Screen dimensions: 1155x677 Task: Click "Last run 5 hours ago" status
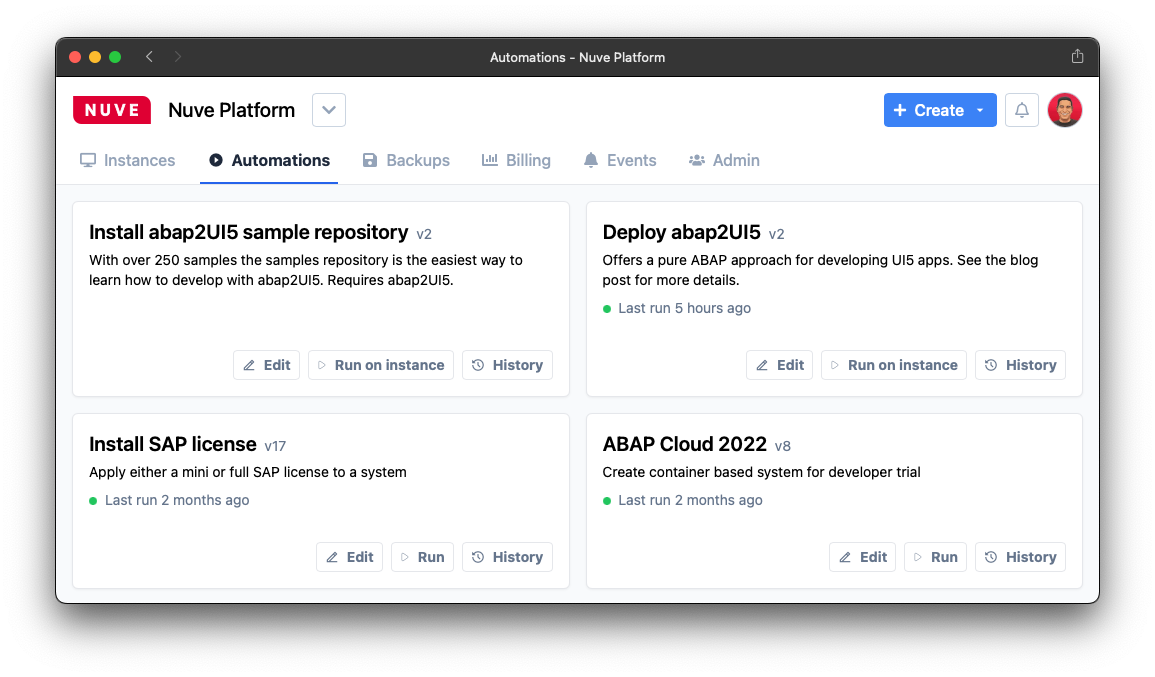click(x=684, y=309)
